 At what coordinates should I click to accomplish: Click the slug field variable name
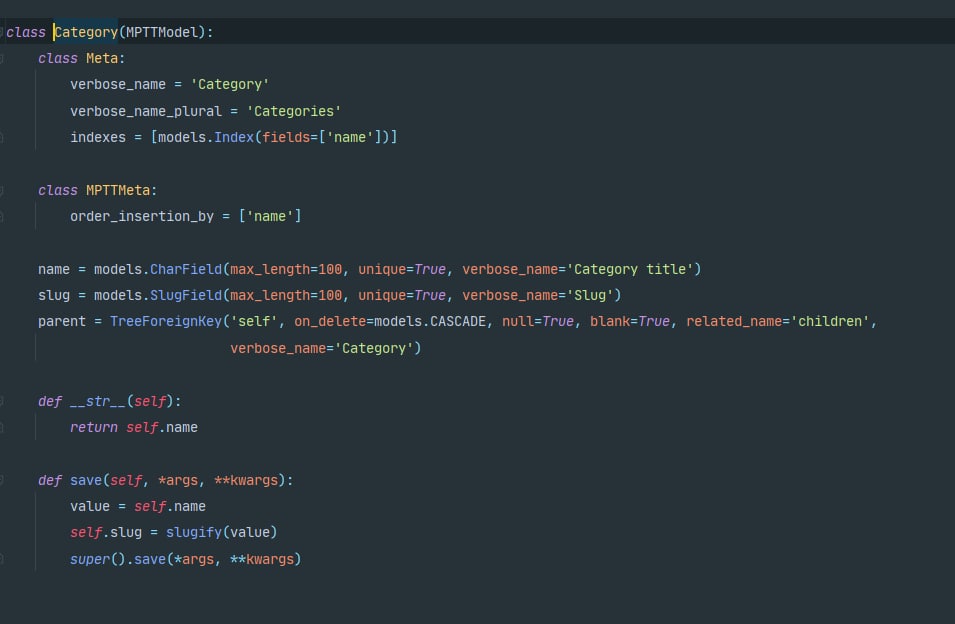pos(54,296)
